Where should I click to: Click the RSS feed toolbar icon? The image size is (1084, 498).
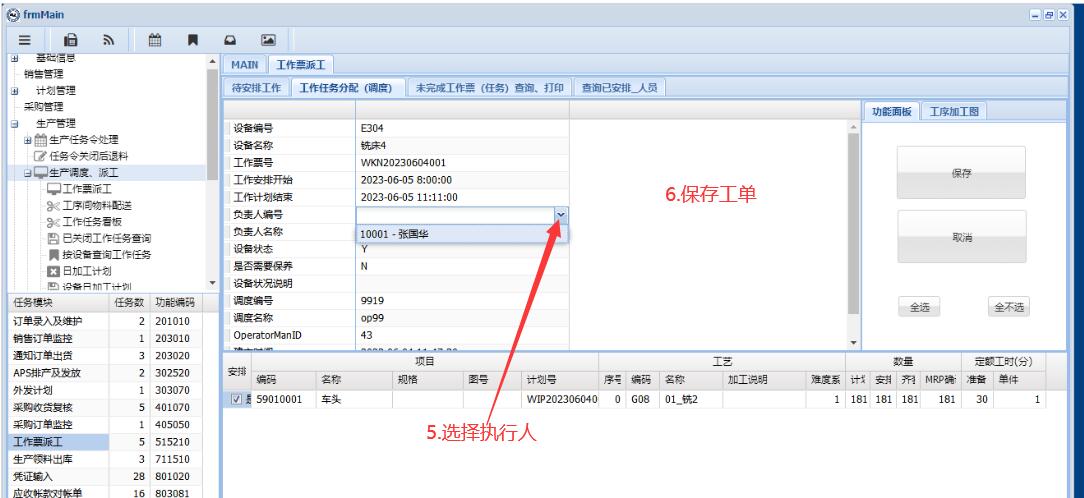[x=109, y=40]
